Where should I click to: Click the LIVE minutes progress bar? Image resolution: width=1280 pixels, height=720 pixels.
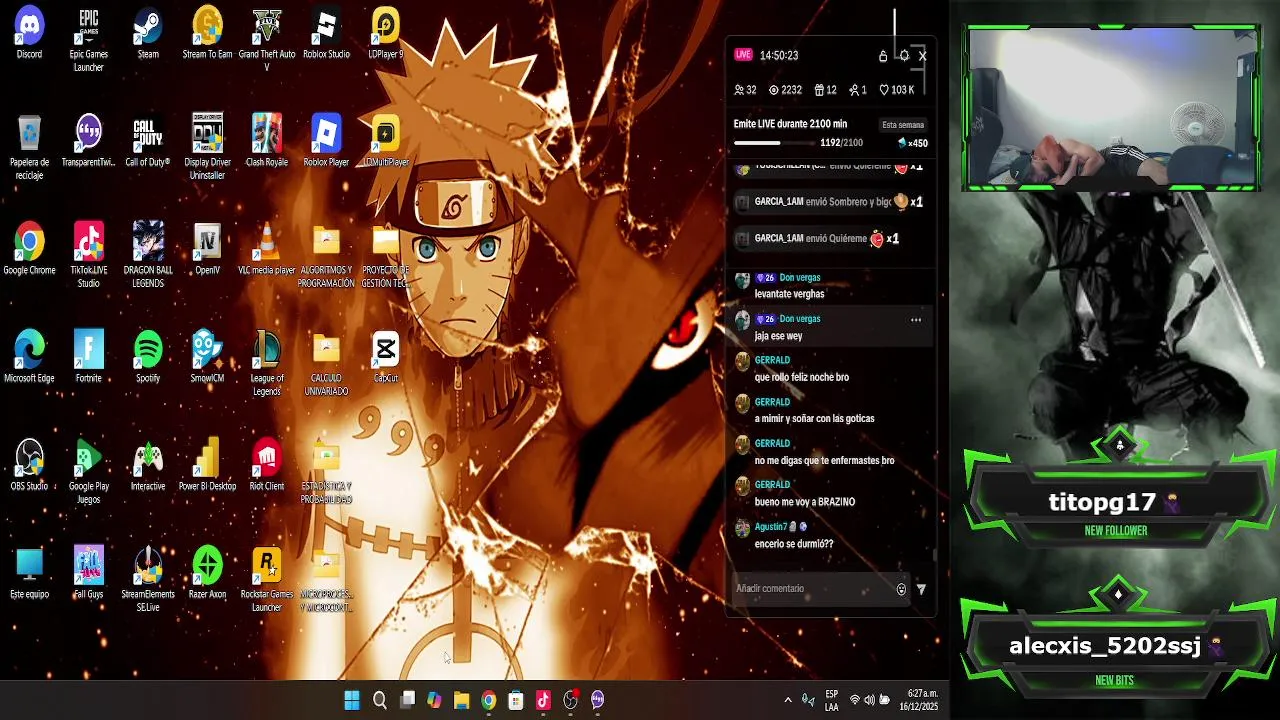775,143
